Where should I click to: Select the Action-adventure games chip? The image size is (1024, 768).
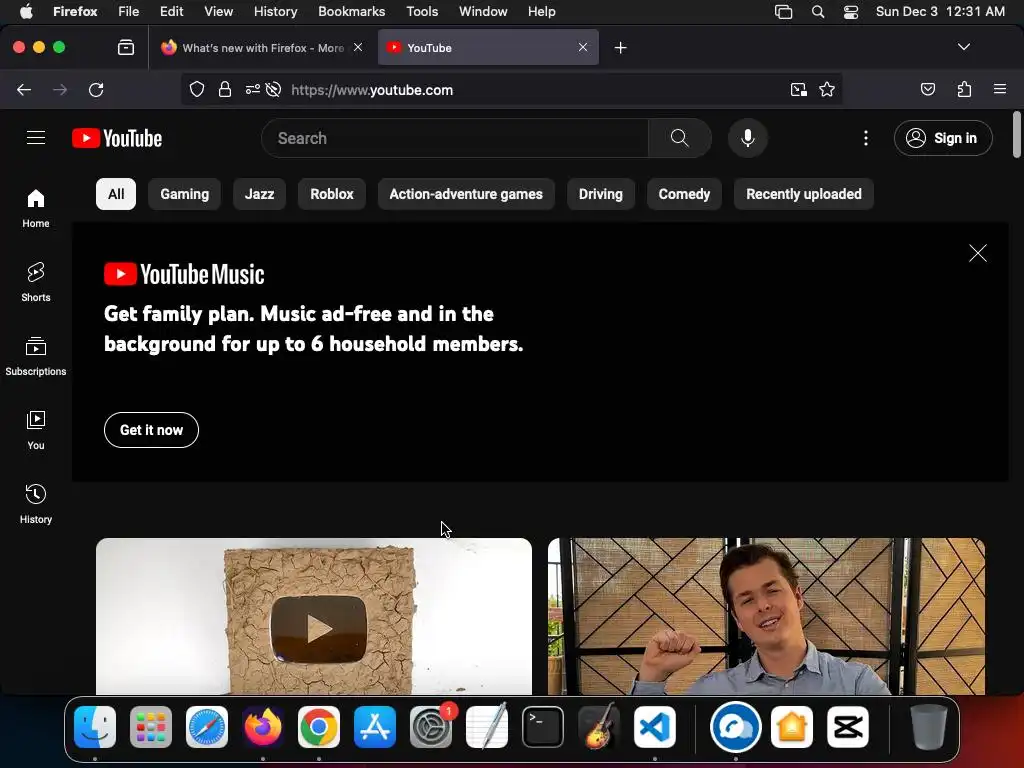coord(466,194)
